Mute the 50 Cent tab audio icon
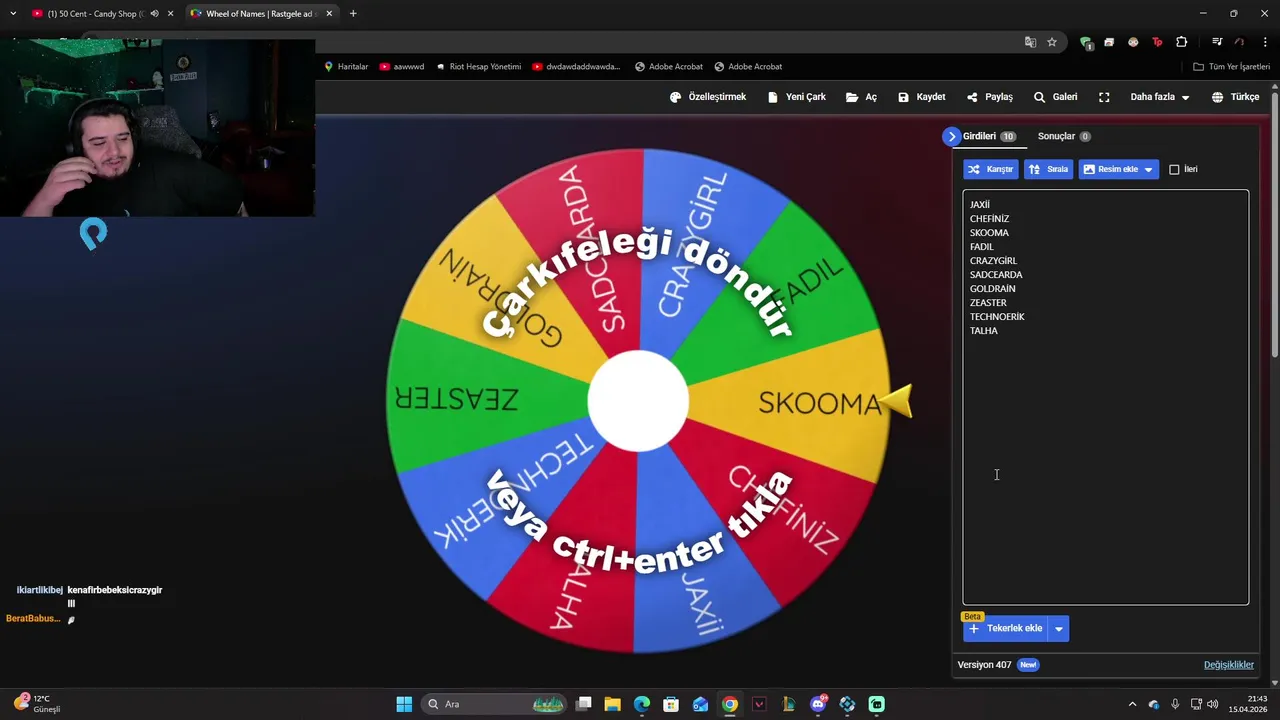 pos(154,14)
